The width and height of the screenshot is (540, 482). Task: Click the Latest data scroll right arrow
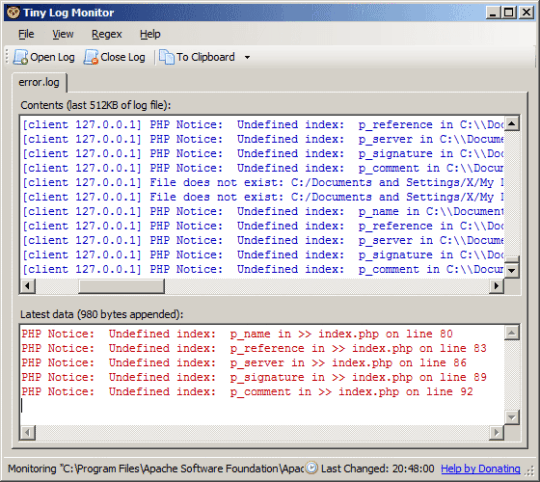pyautogui.click(x=496, y=432)
